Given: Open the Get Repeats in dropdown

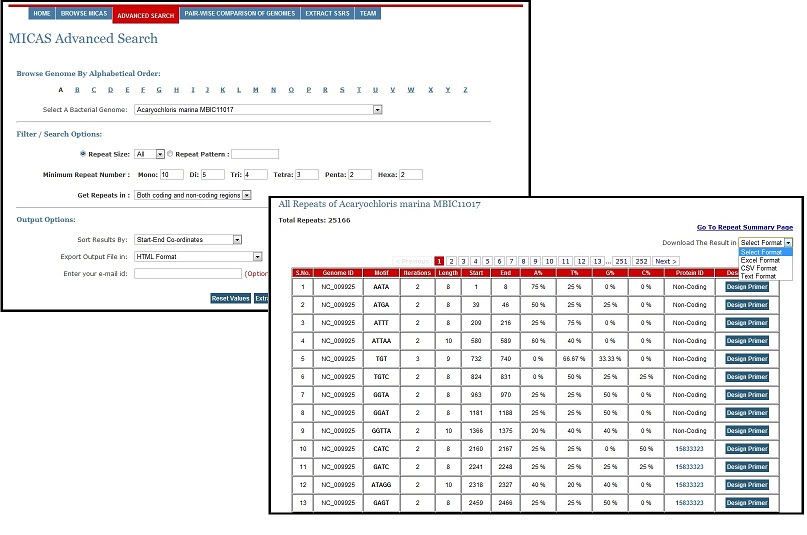Looking at the screenshot, I should (x=193, y=195).
